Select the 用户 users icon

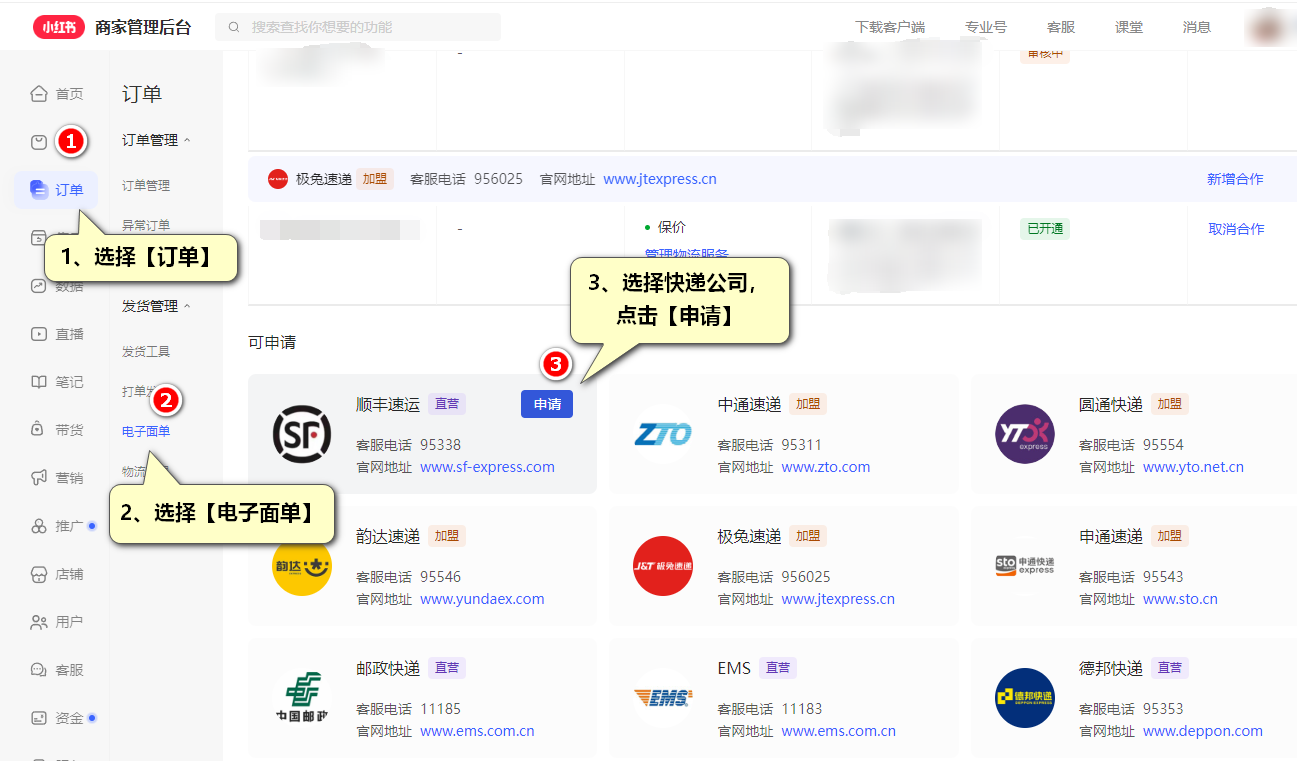[39, 622]
